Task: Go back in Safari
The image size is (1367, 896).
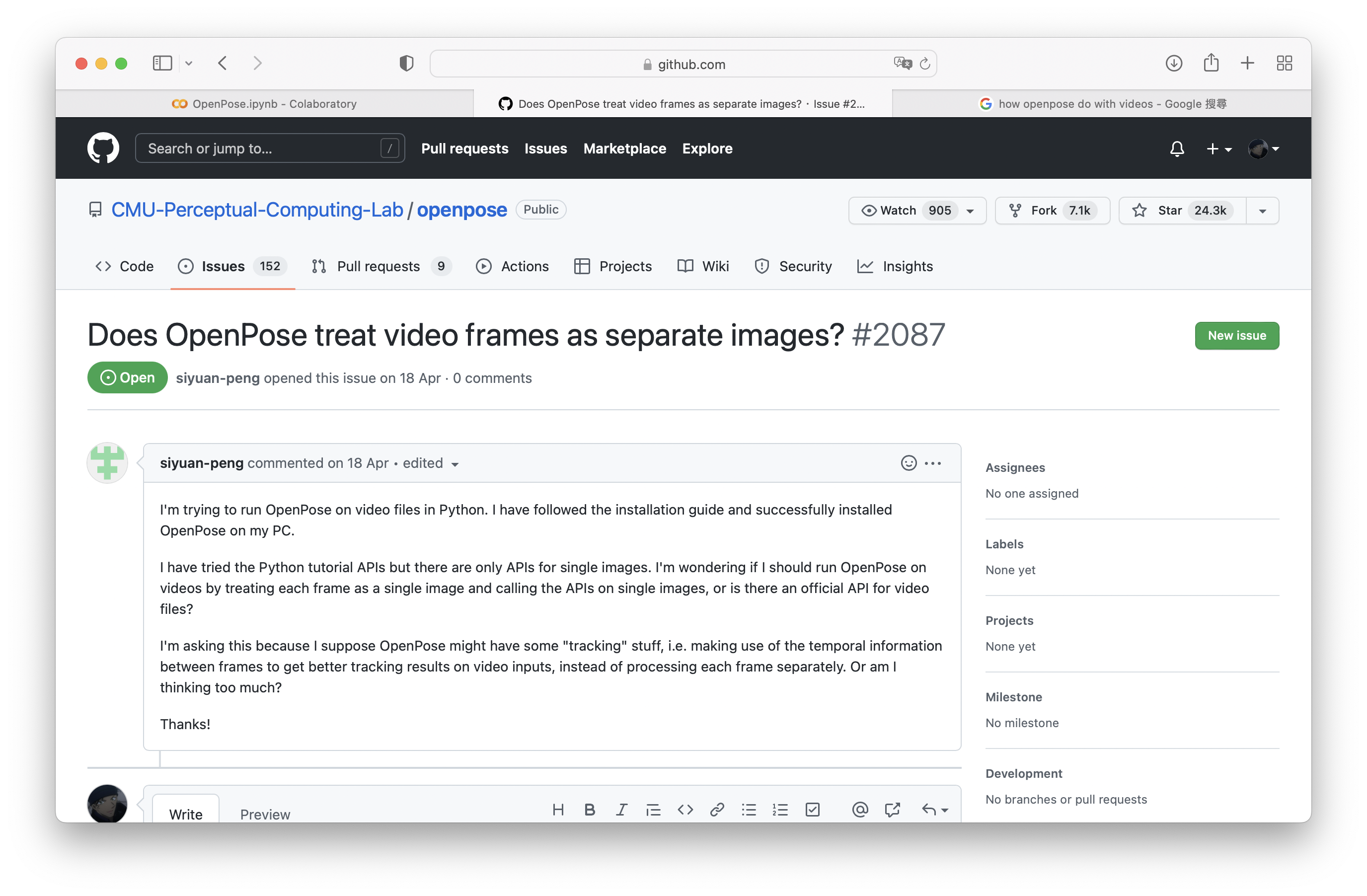Action: pyautogui.click(x=223, y=63)
